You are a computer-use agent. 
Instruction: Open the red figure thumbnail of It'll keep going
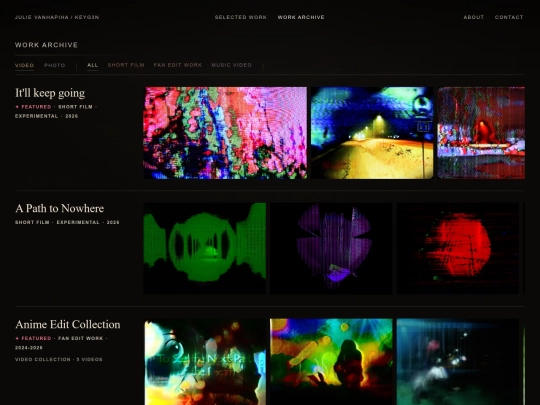[481, 133]
